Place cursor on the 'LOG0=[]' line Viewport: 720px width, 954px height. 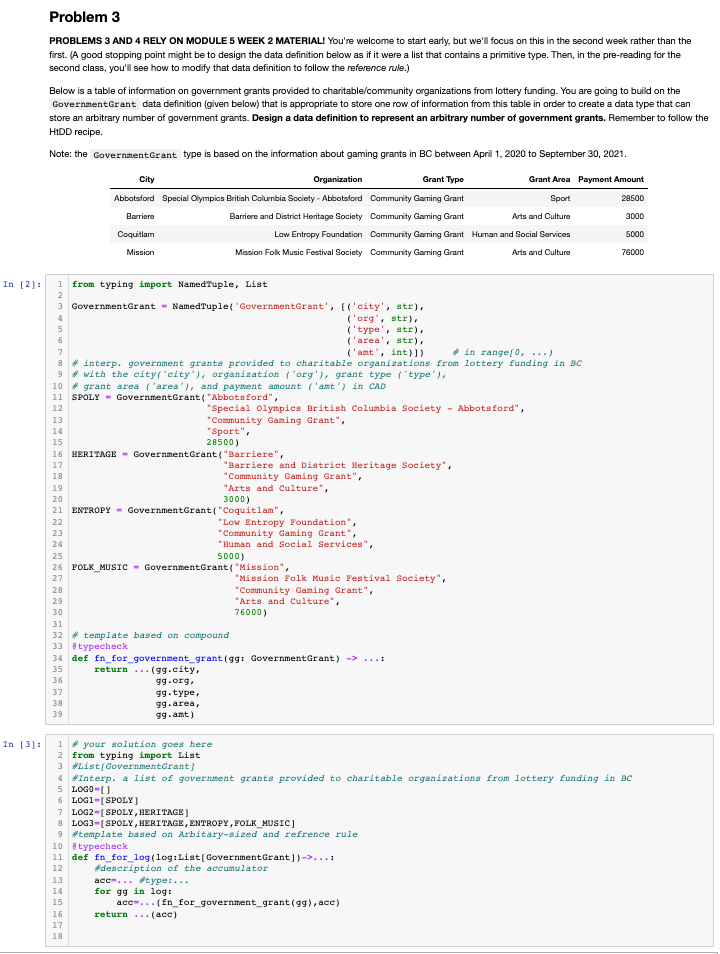point(91,789)
